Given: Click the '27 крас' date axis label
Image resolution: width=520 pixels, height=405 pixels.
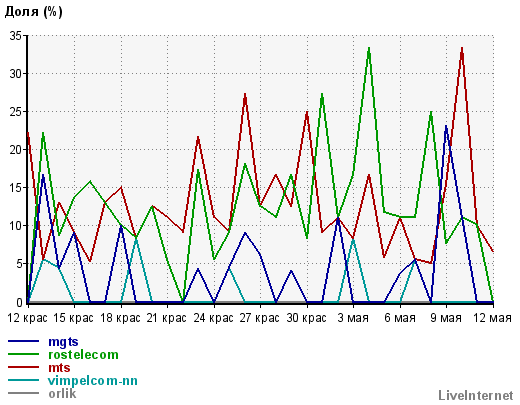Looking at the screenshot, I should pyautogui.click(x=260, y=318).
